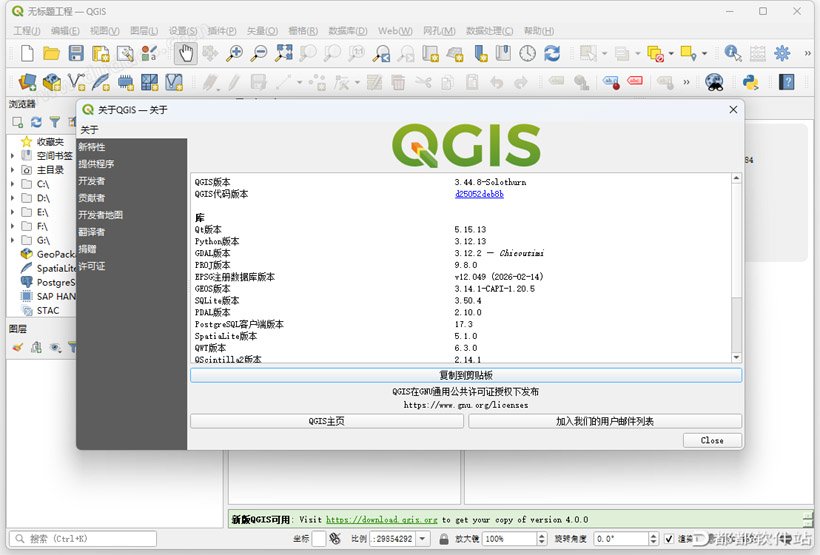Viewport: 820px width, 555px height.
Task: Open the scale 比例 dropdown arrow
Action: click(x=423, y=538)
